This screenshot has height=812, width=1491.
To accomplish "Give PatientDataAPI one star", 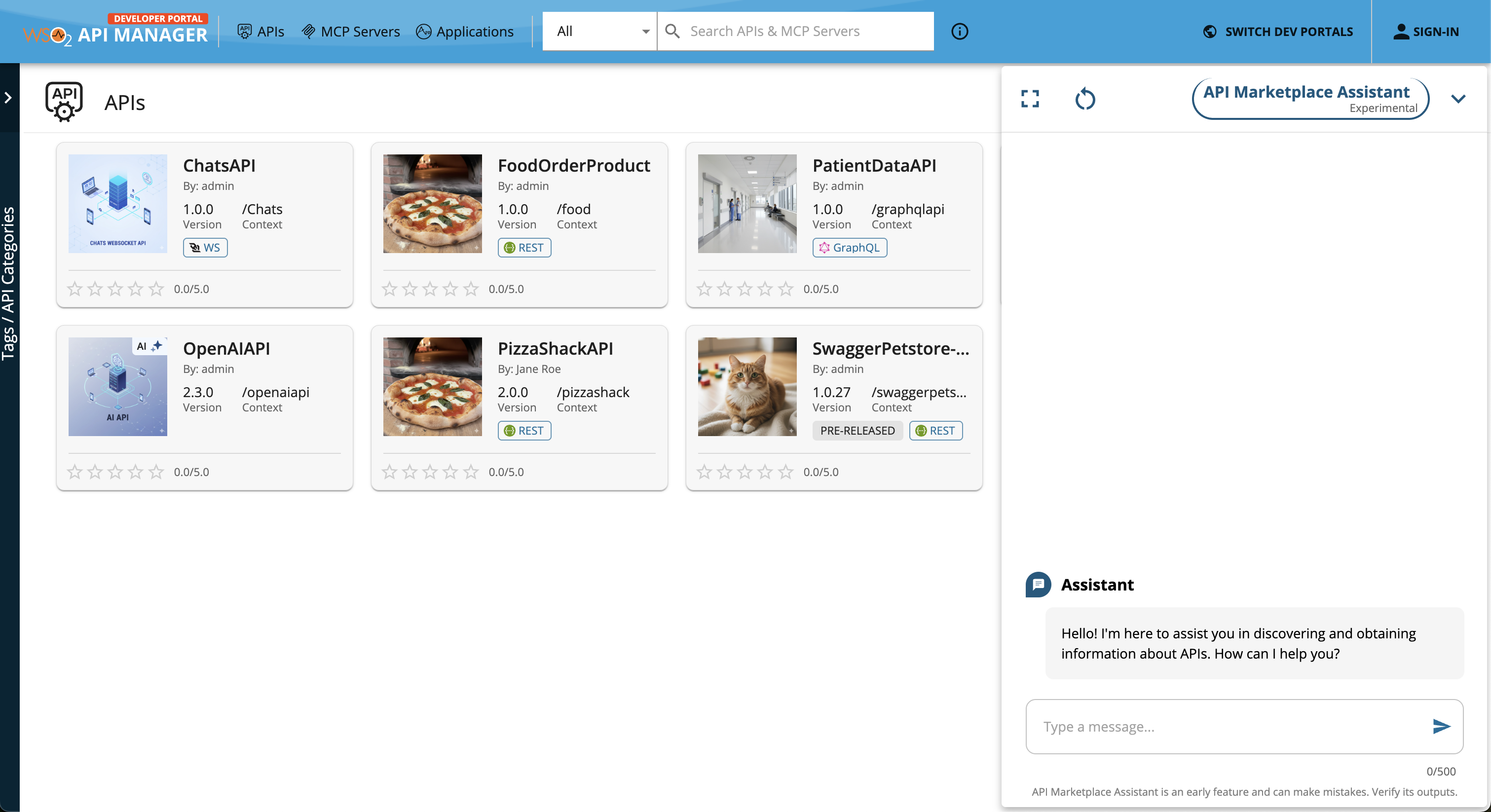I will click(704, 289).
